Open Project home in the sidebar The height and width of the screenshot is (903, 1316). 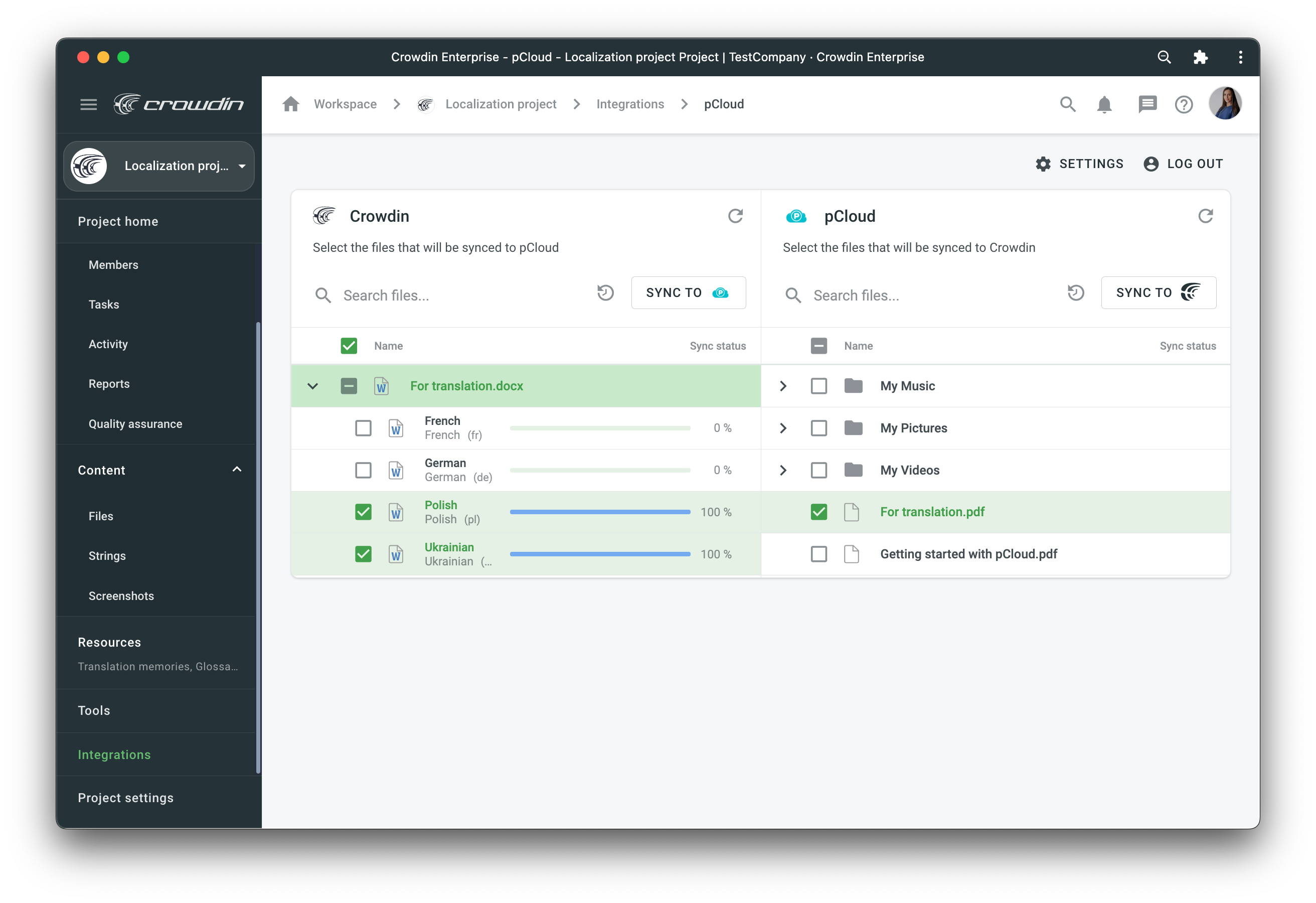pyautogui.click(x=118, y=222)
